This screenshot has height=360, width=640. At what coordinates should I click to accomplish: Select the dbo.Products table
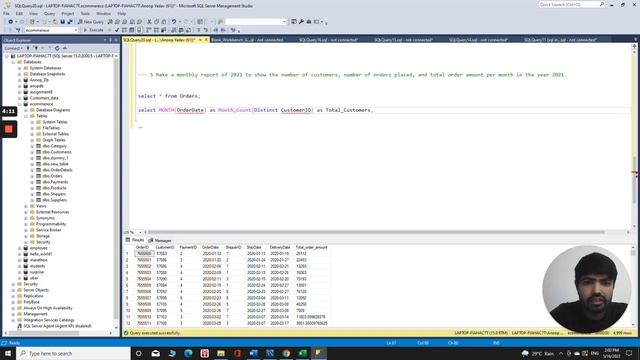tap(55, 188)
